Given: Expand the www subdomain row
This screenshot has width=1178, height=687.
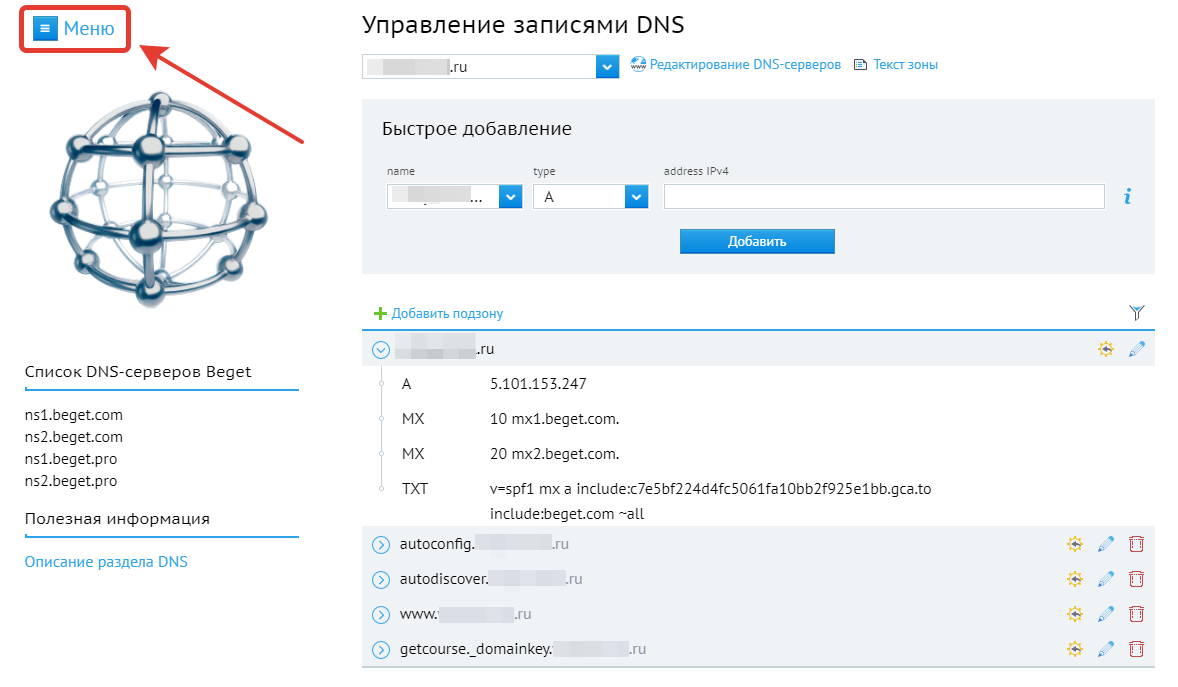Looking at the screenshot, I should (x=381, y=615).
